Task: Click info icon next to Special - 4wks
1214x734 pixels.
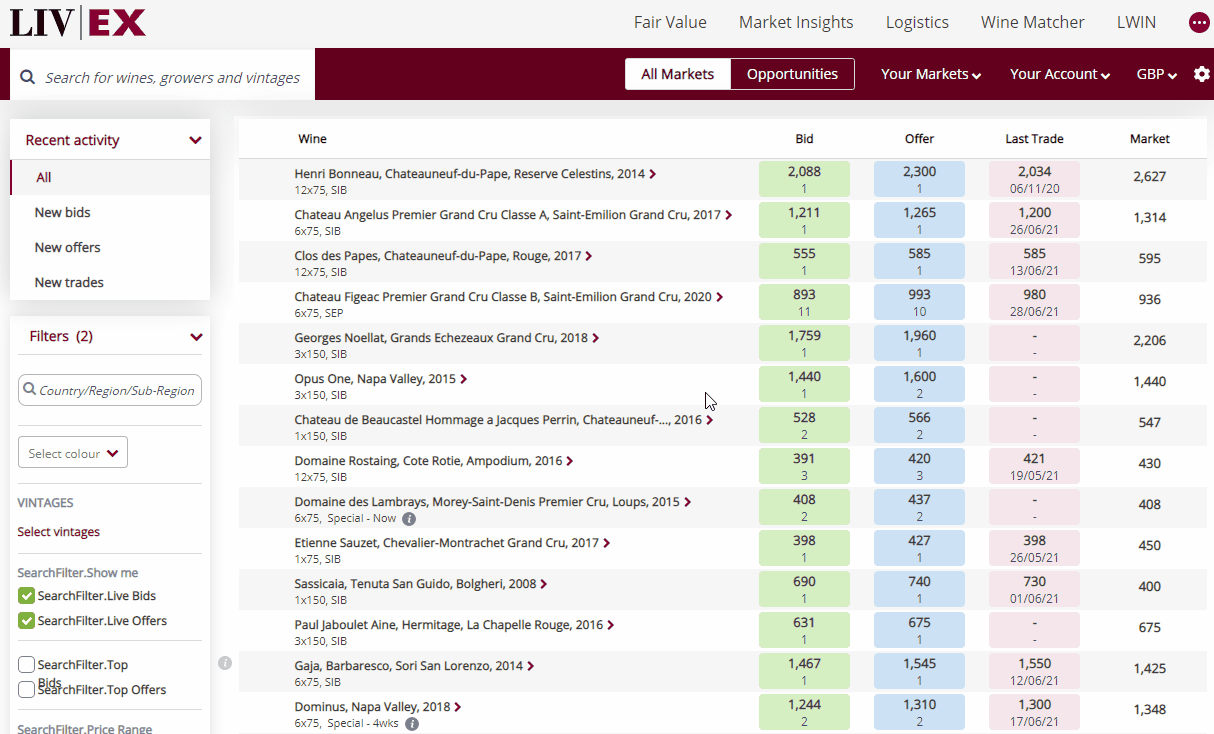Action: click(x=412, y=724)
